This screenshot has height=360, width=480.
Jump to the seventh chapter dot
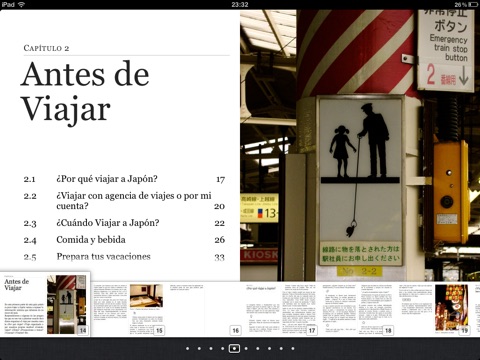[258, 348]
